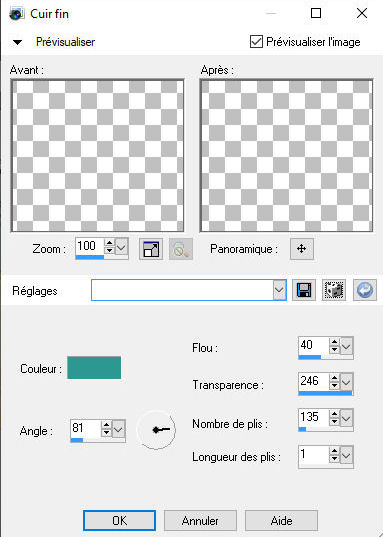Reset to default with blue arrow icon
Image resolution: width=383 pixels, height=537 pixels.
click(365, 290)
